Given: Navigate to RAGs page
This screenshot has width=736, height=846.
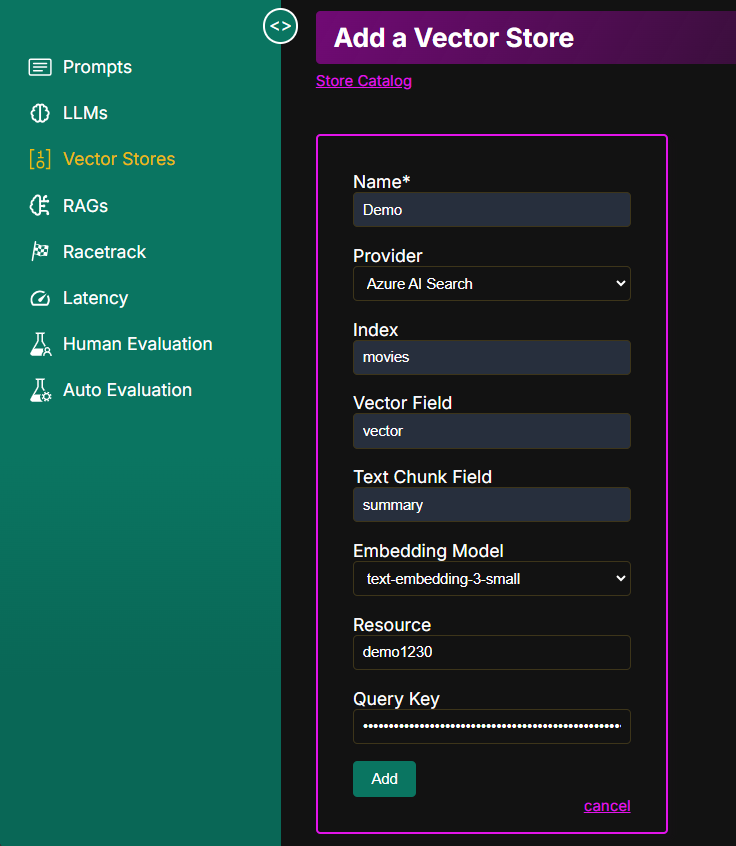Looking at the screenshot, I should (x=85, y=206).
